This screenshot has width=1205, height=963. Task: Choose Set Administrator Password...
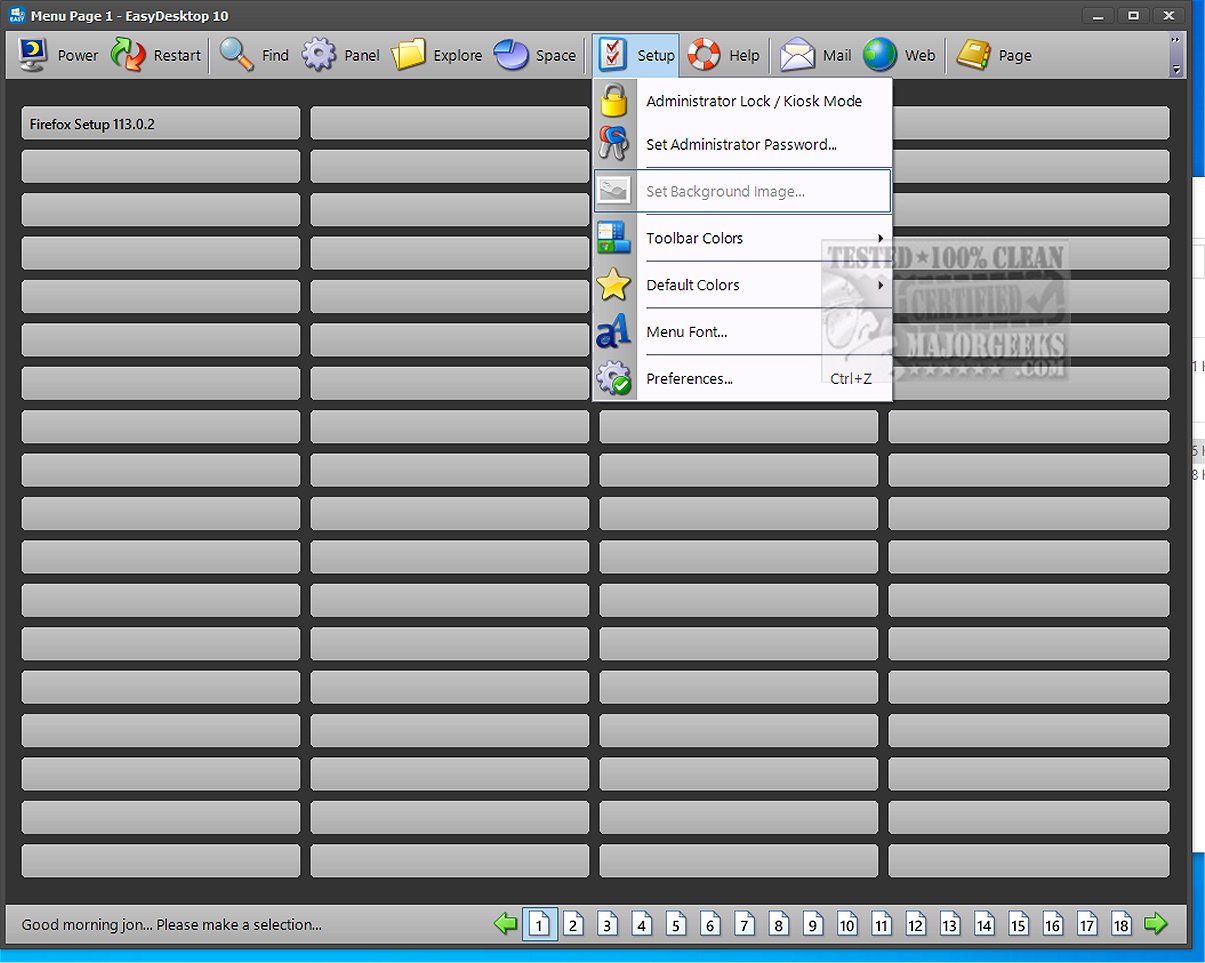point(742,144)
